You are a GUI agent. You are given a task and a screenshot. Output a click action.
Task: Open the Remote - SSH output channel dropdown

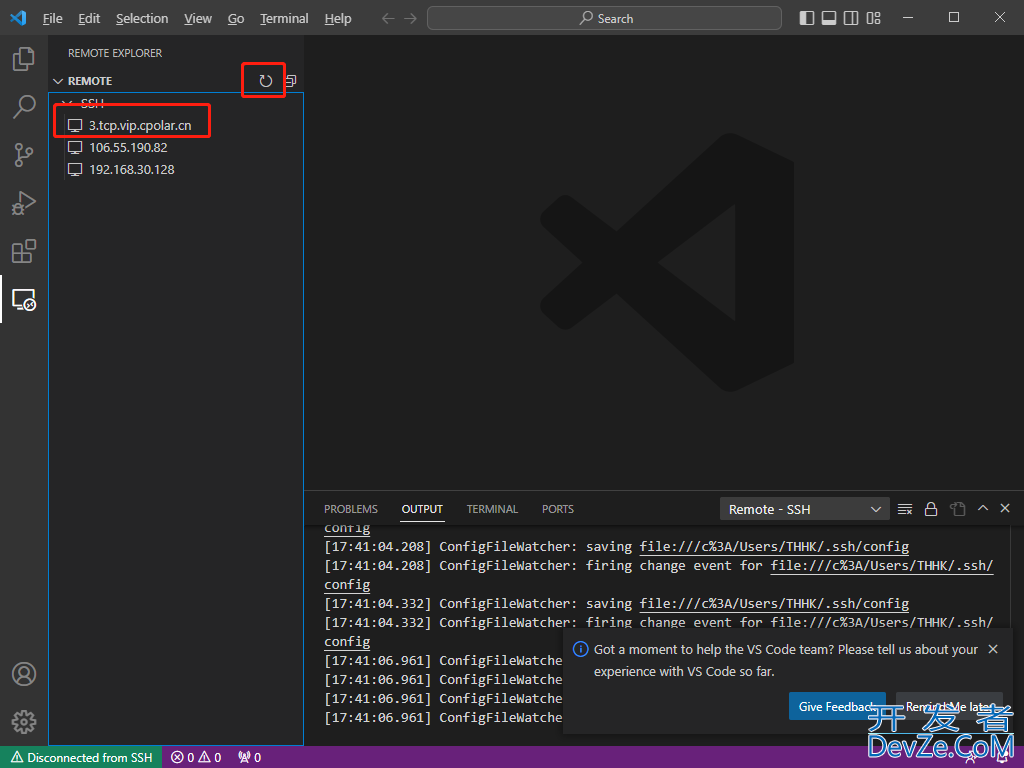coord(805,509)
